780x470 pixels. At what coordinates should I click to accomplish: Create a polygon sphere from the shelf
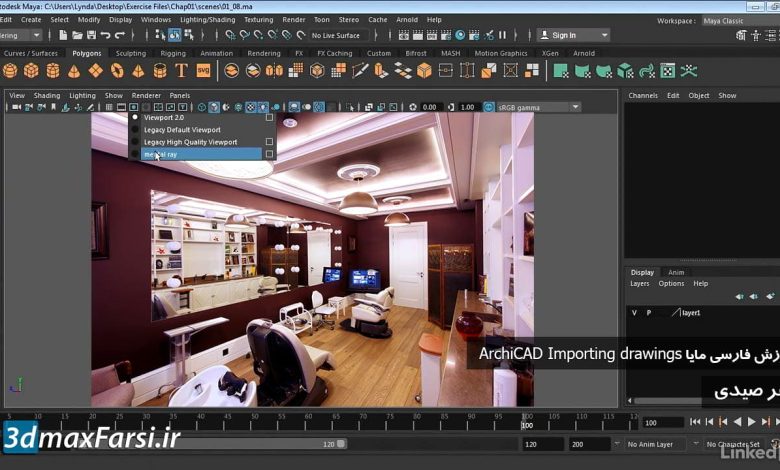(x=10, y=71)
